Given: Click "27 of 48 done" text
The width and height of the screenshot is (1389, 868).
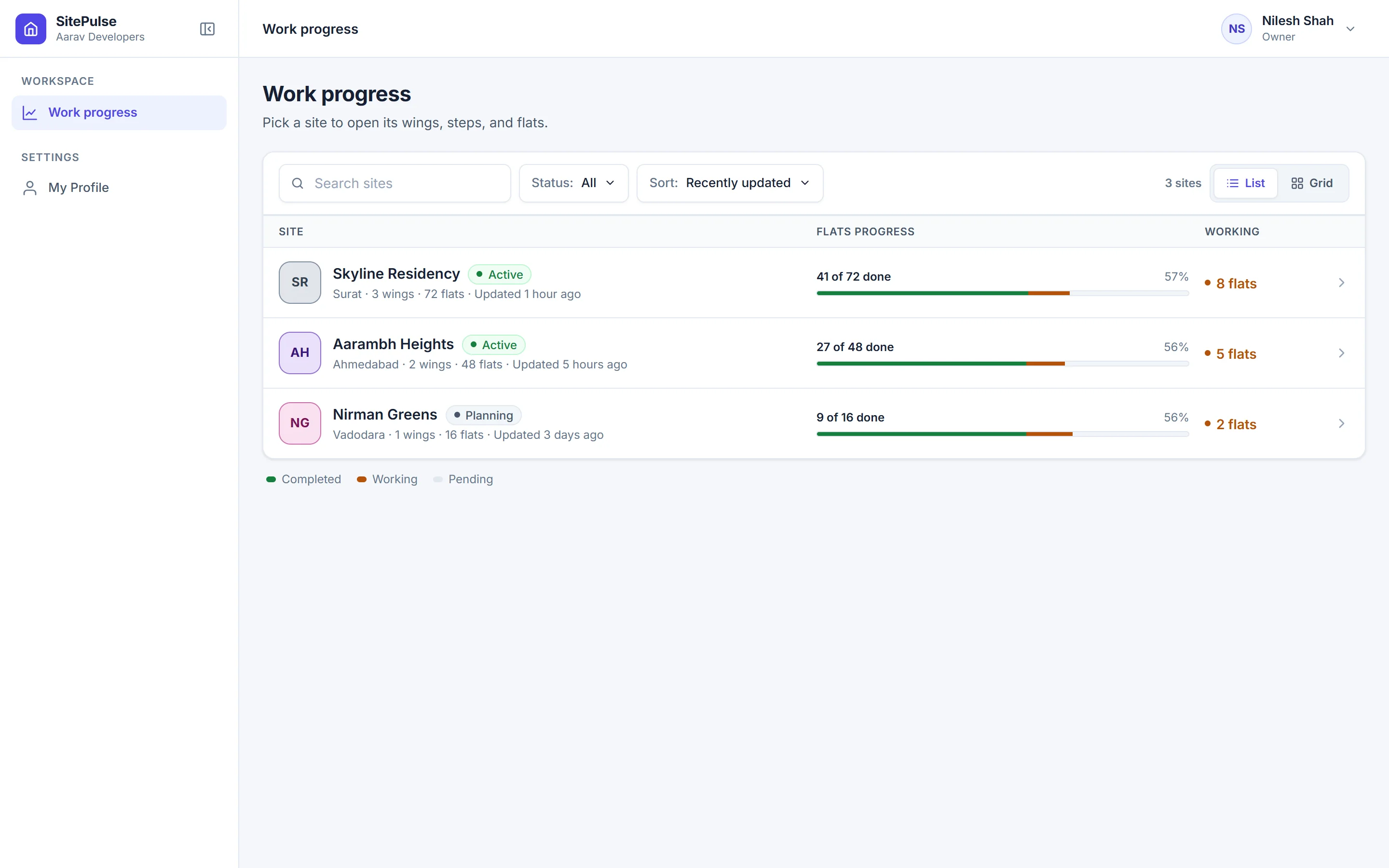Looking at the screenshot, I should 855,347.
